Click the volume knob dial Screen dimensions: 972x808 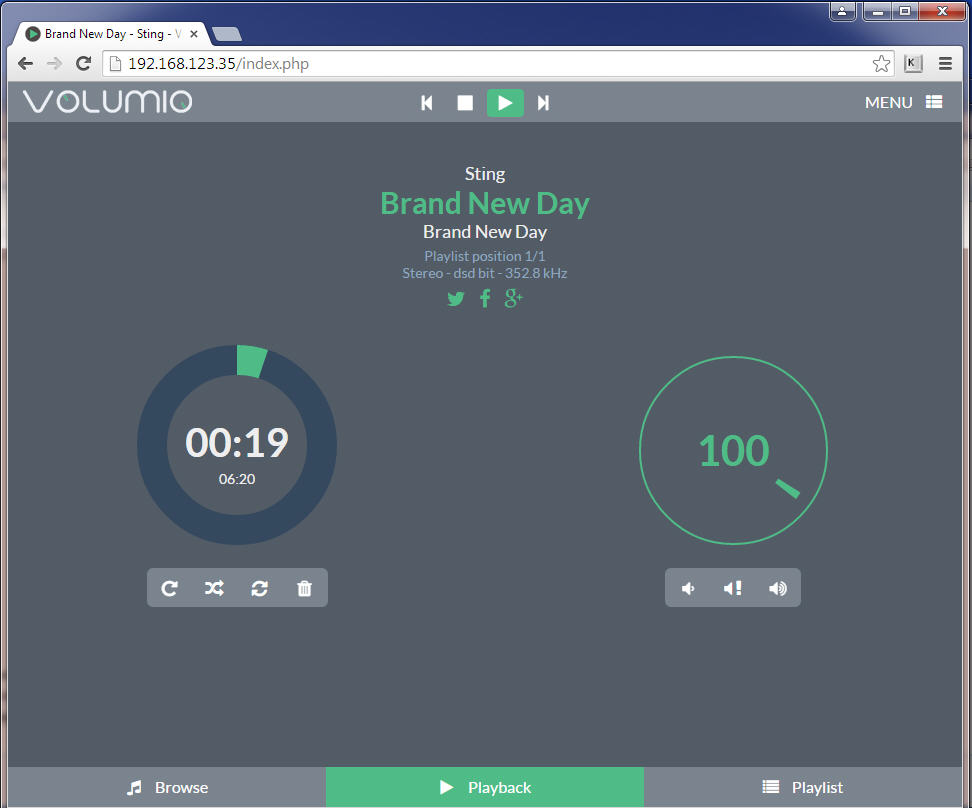point(733,450)
